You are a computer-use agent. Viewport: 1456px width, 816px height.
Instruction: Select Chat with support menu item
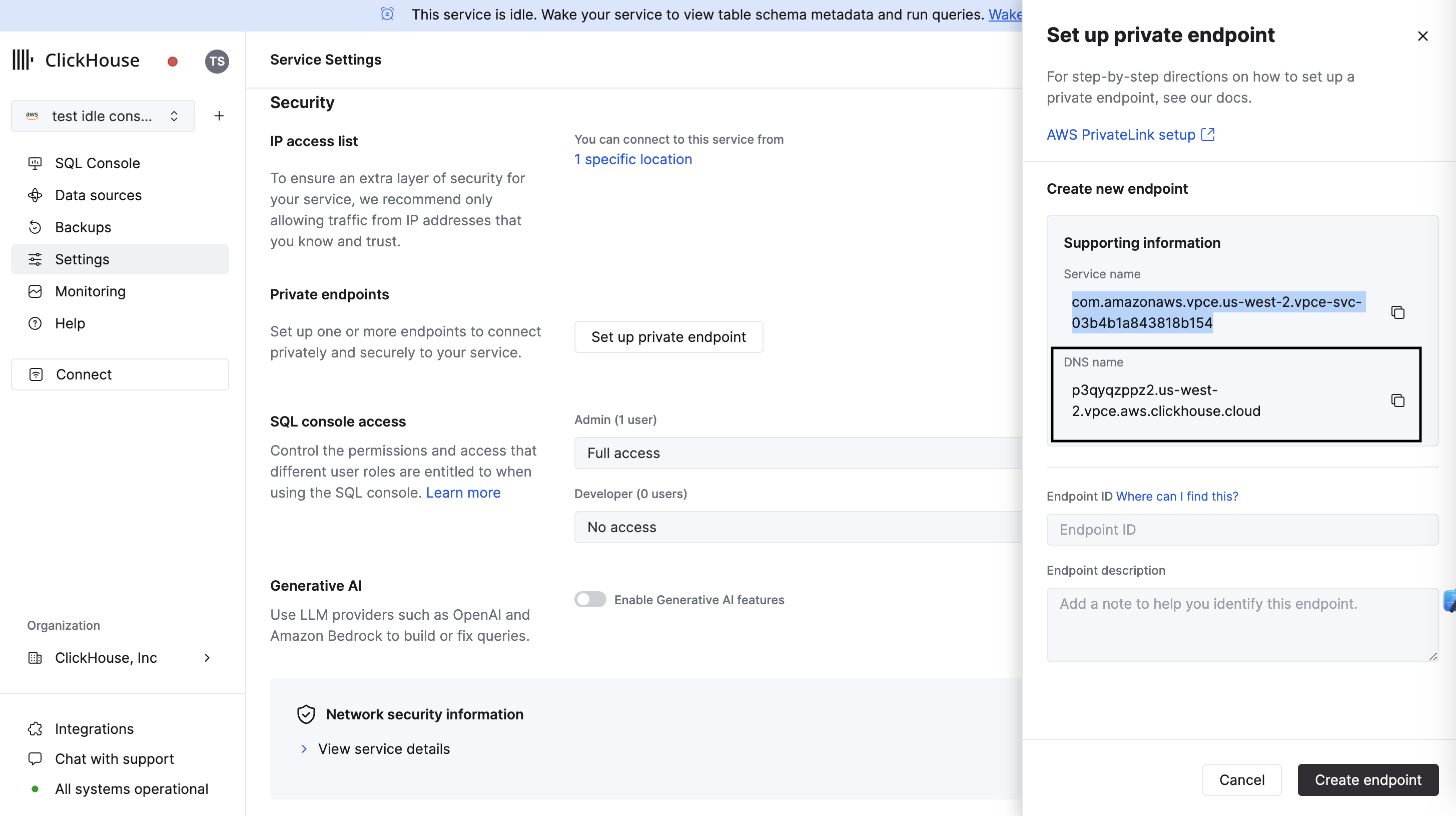click(114, 758)
